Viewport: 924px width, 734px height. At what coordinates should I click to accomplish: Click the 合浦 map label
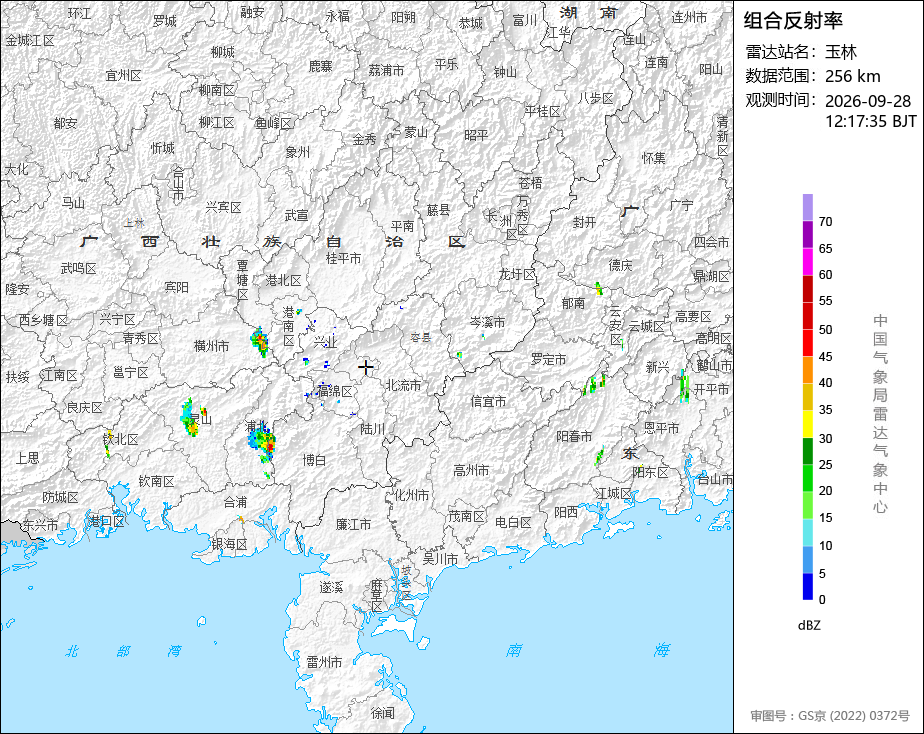click(235, 502)
